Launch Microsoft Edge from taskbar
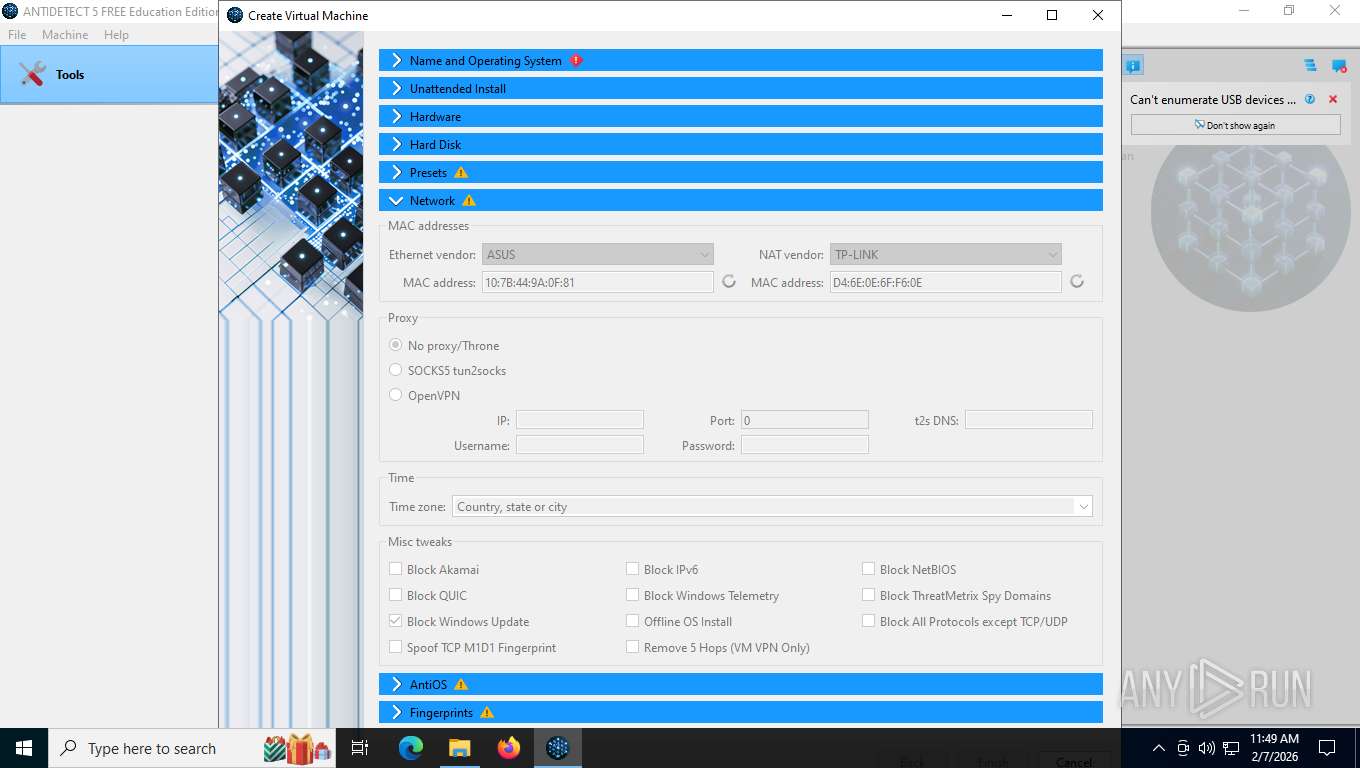1360x768 pixels. 411,748
